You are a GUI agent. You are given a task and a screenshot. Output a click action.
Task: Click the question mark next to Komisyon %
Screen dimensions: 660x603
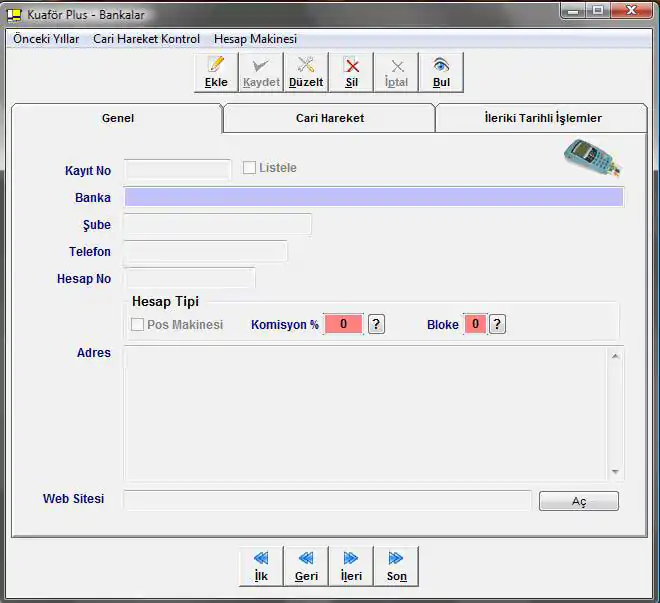[x=376, y=324]
